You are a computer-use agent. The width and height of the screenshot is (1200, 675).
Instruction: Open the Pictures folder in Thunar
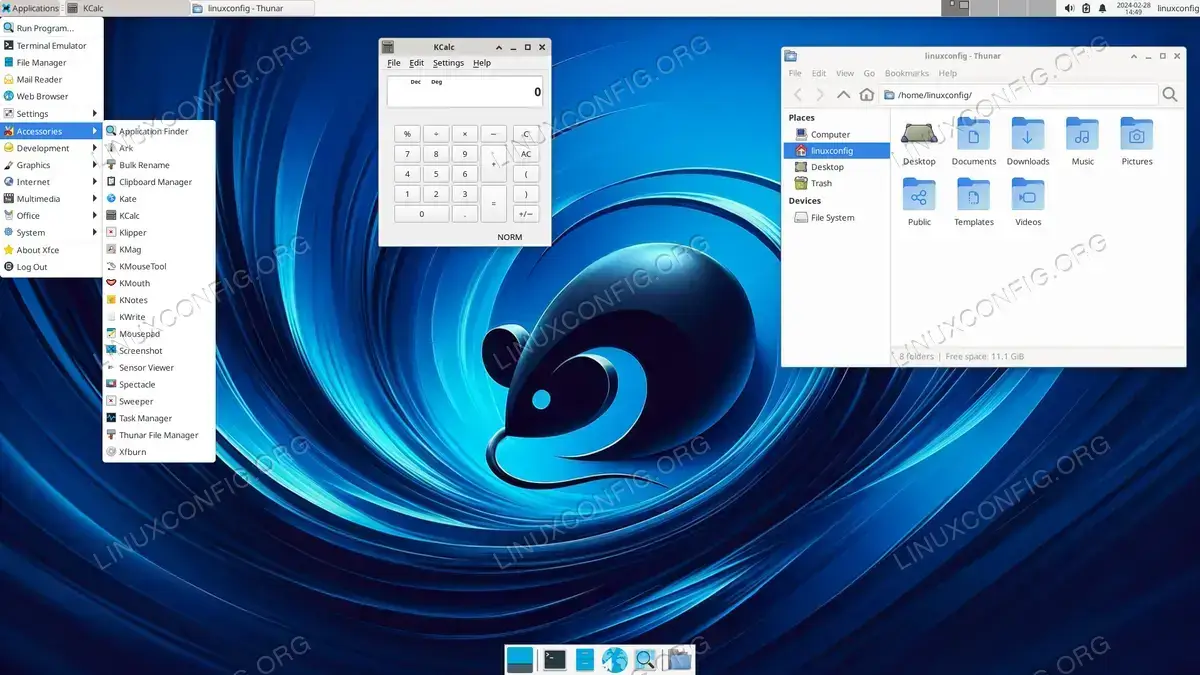pos(1136,142)
